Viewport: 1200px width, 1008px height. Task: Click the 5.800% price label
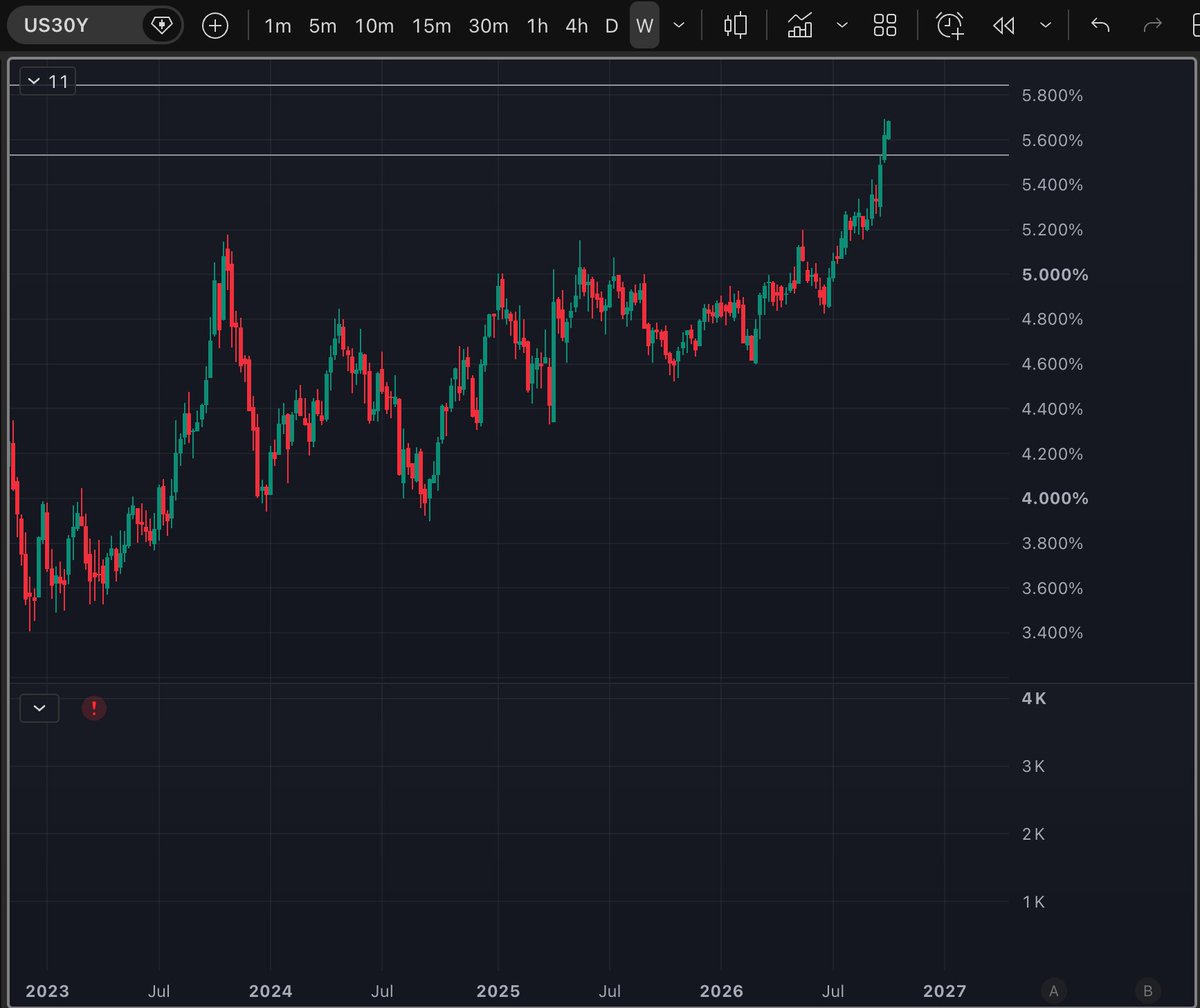tap(1052, 96)
